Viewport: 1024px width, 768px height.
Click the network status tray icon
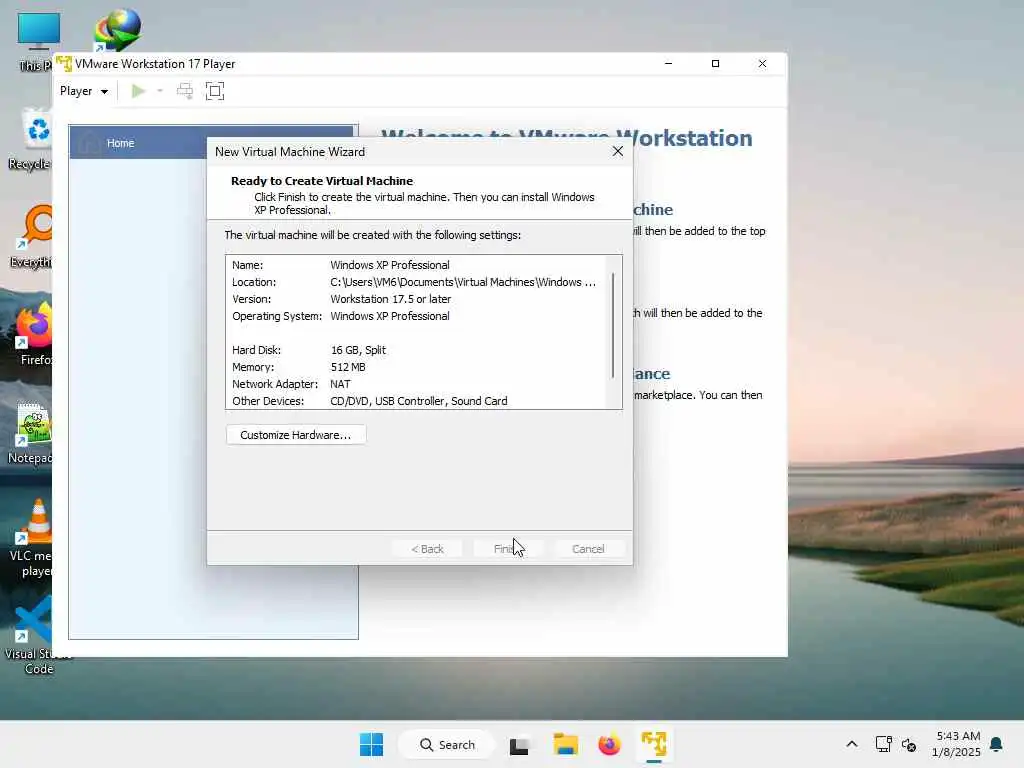[883, 744]
